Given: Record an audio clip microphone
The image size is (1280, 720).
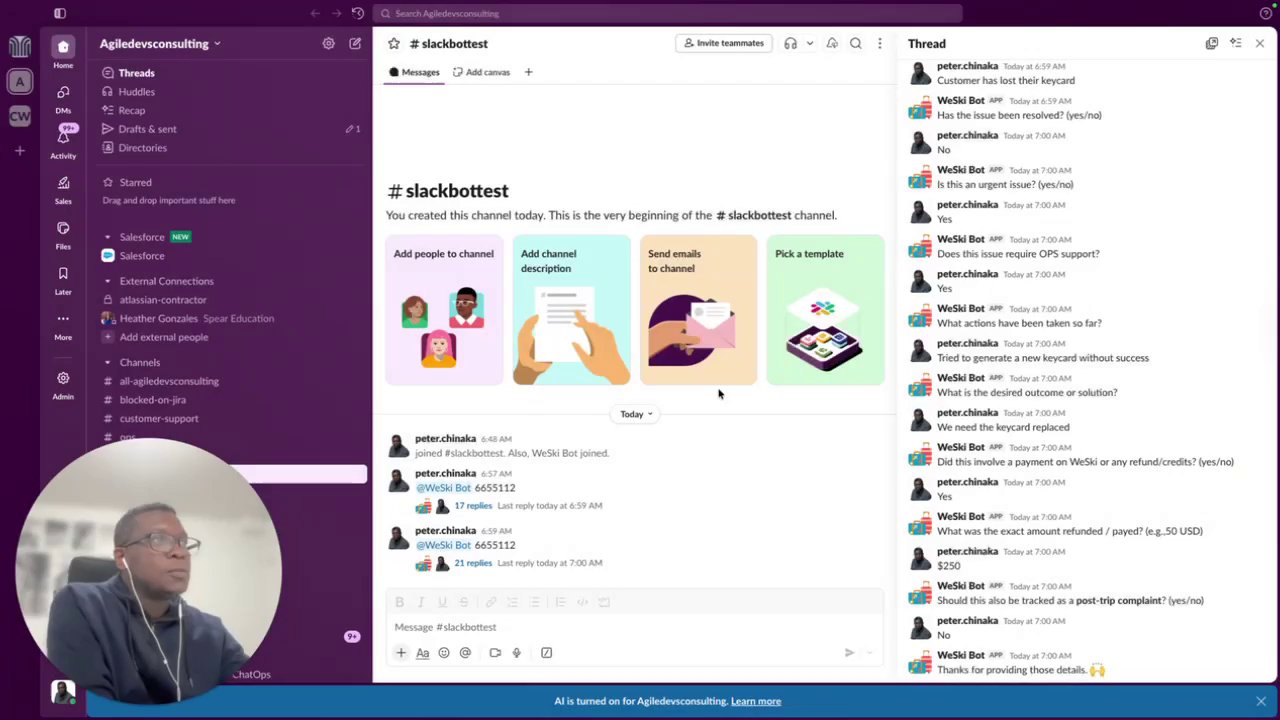Looking at the screenshot, I should 517,653.
